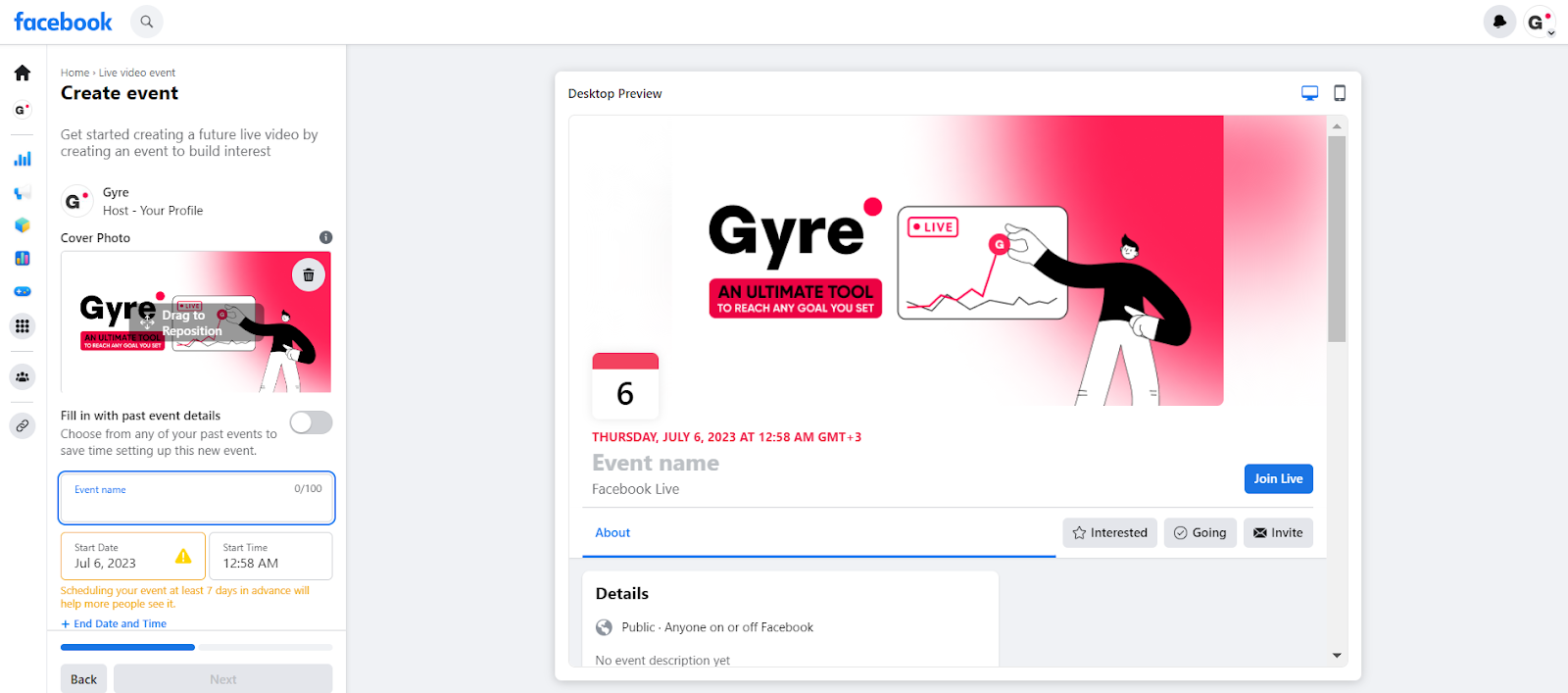Click the preview vertical scrollbar thumb
The height and width of the screenshot is (693, 1568).
pyautogui.click(x=1337, y=239)
